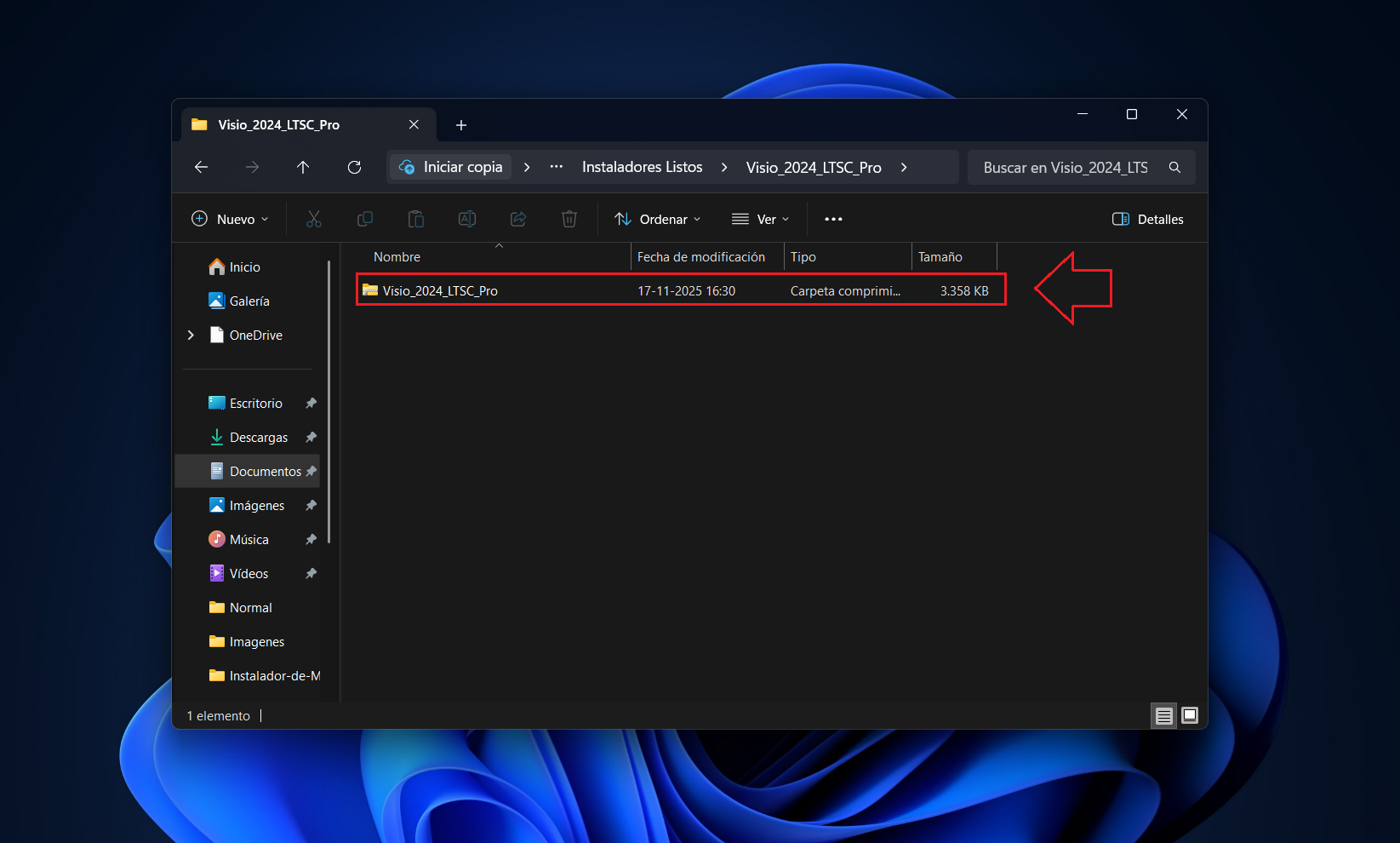Expand the OneDrive tree node
Viewport: 1400px width, 843px height.
point(191,335)
